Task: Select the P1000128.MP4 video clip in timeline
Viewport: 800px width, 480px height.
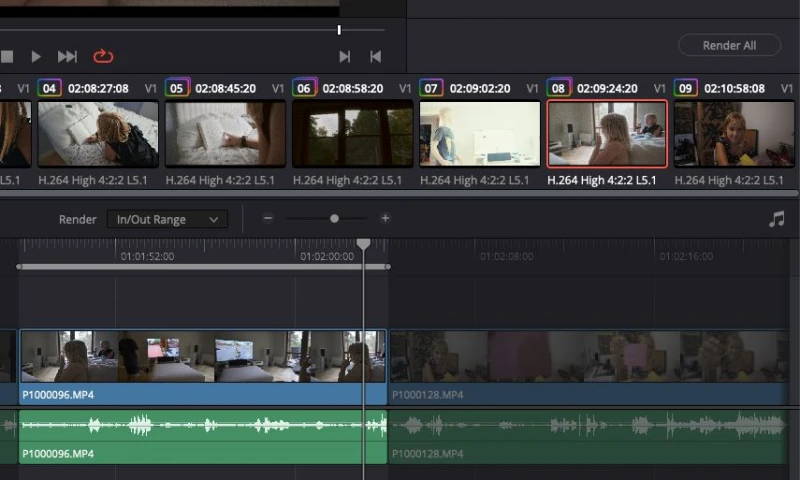Action: [x=588, y=367]
